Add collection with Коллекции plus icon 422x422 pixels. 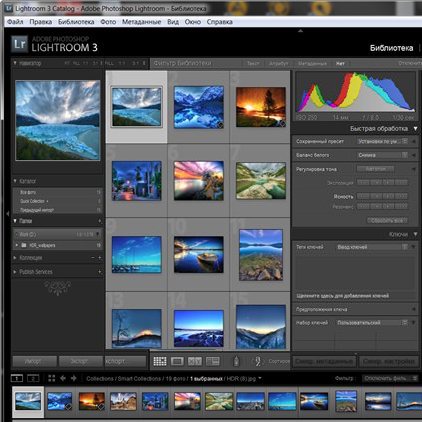99,258
